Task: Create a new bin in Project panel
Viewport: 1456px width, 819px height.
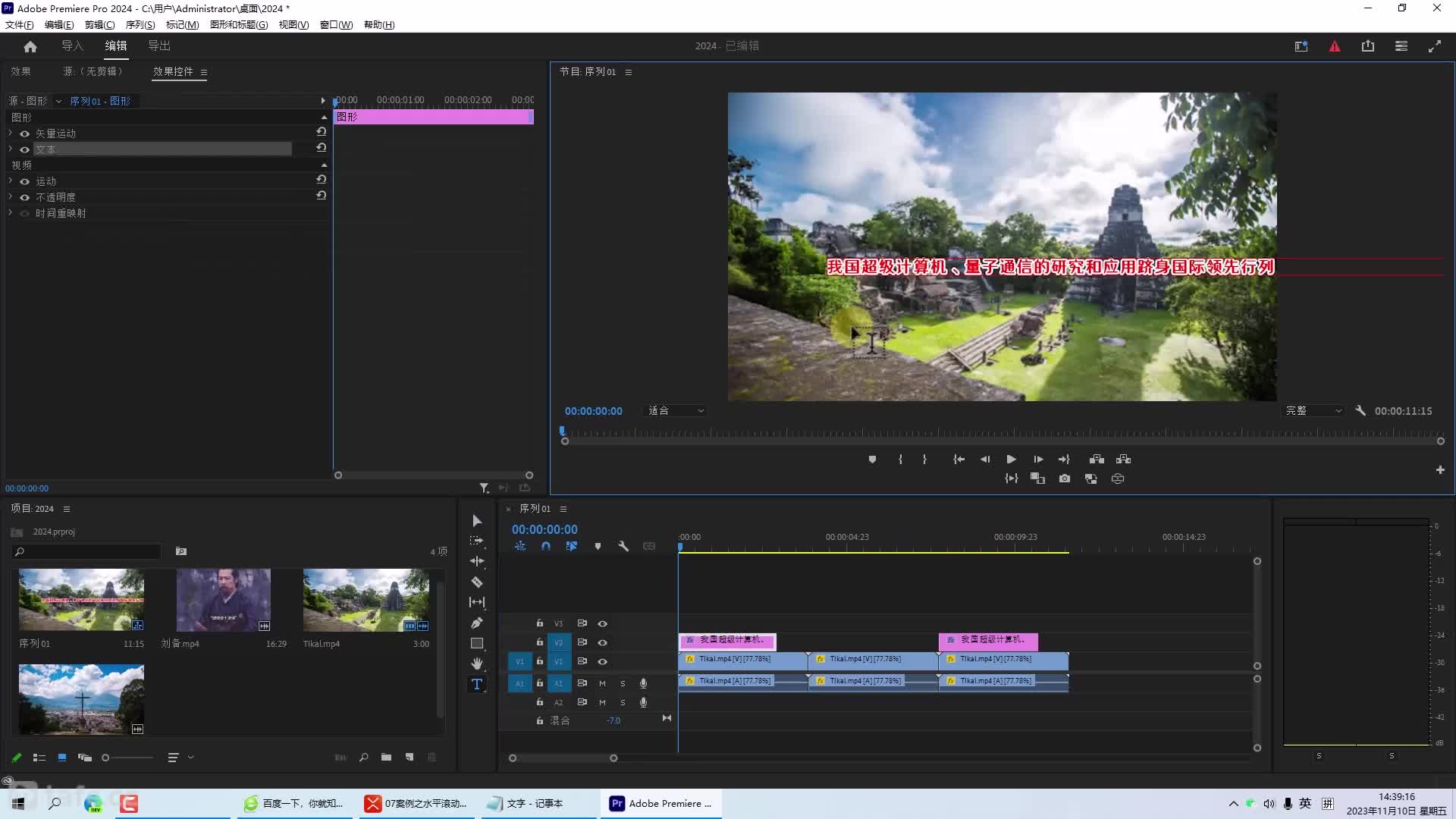Action: [x=386, y=757]
